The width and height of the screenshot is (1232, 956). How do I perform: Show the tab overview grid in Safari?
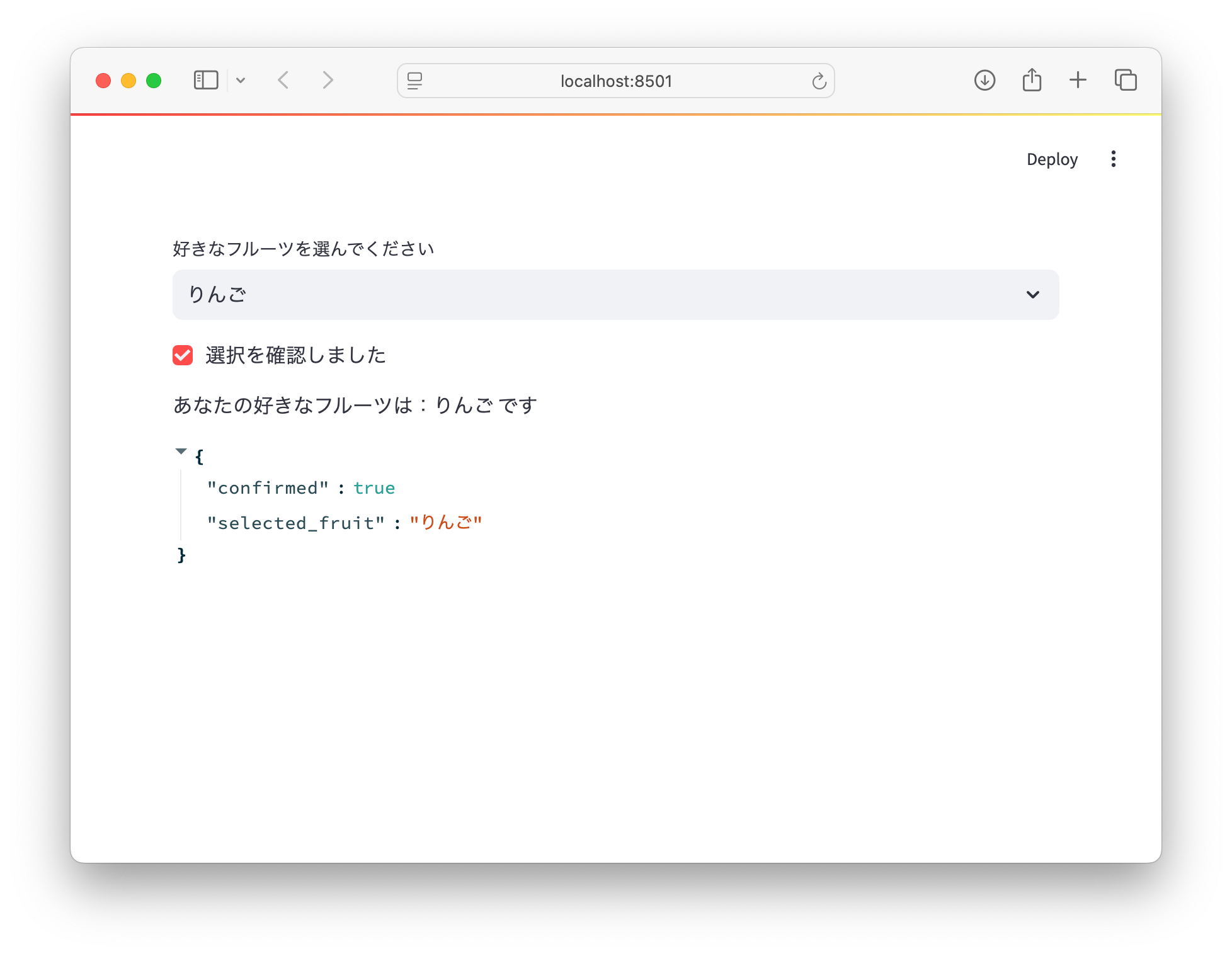click(1126, 80)
